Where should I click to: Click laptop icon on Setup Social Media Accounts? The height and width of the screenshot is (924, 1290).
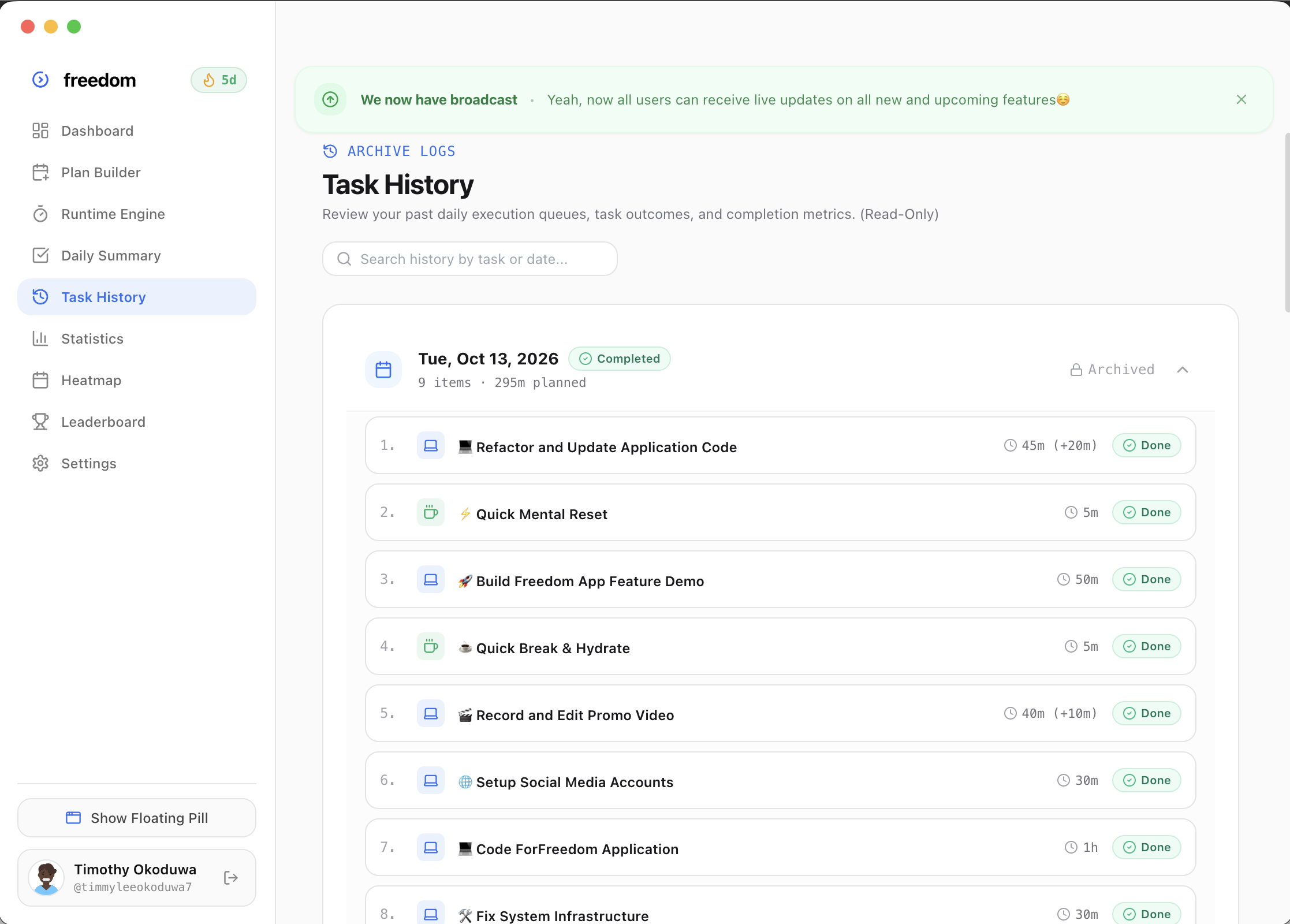click(x=431, y=780)
